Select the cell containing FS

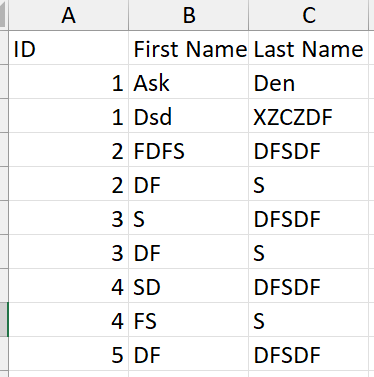click(189, 320)
